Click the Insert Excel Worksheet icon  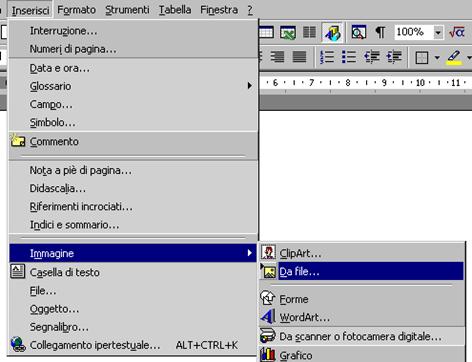point(288,32)
